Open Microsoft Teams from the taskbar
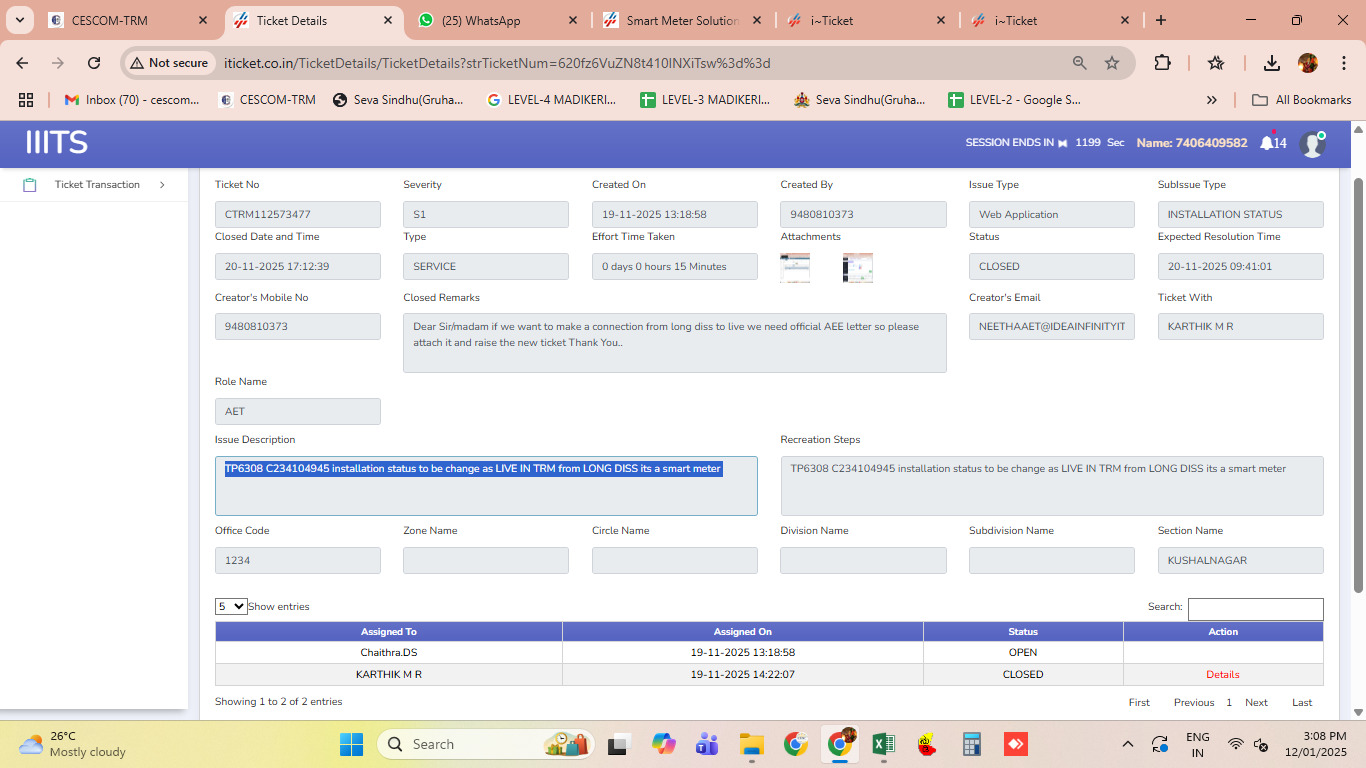The width and height of the screenshot is (1366, 768). [707, 744]
